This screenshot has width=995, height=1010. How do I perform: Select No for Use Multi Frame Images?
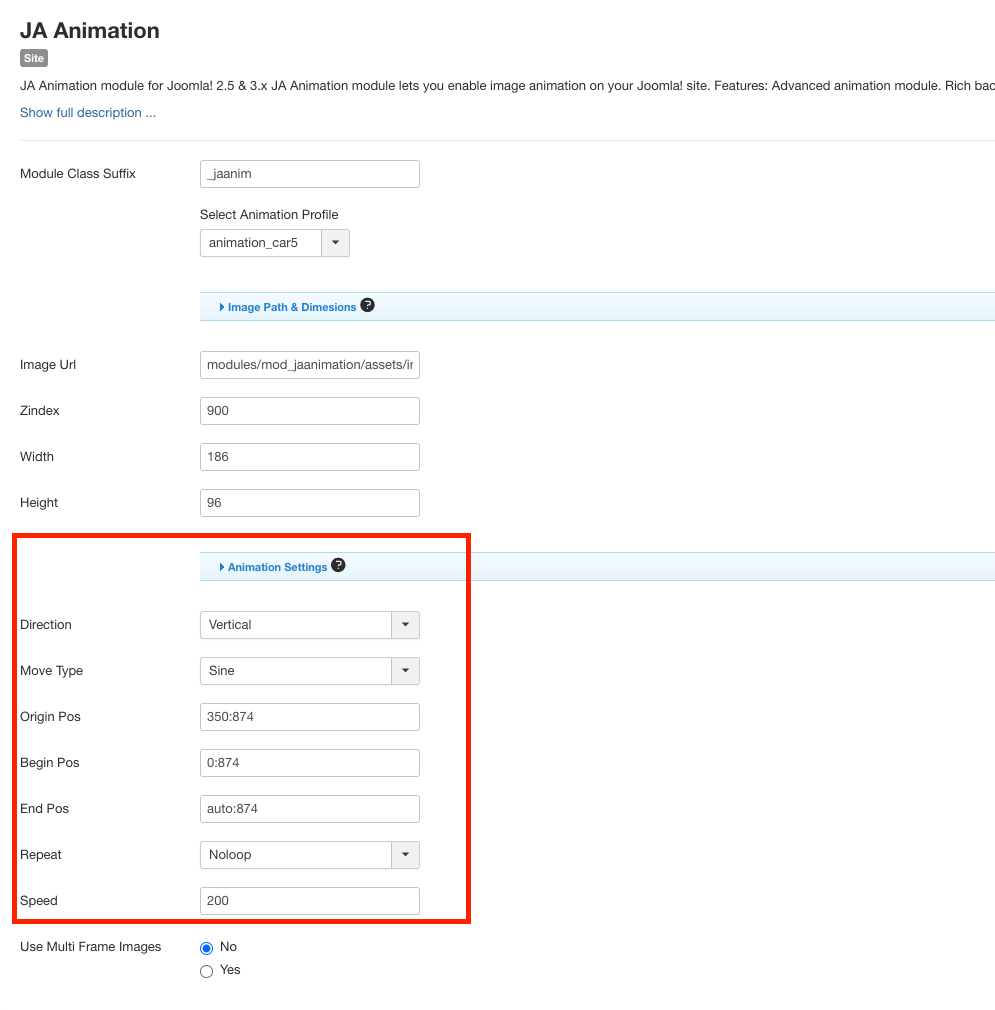(207, 947)
